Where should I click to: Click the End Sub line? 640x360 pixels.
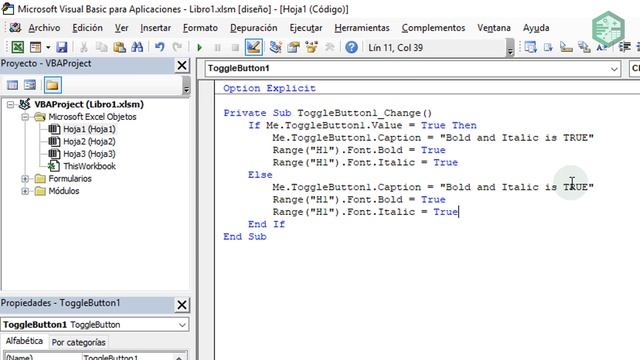coord(245,236)
